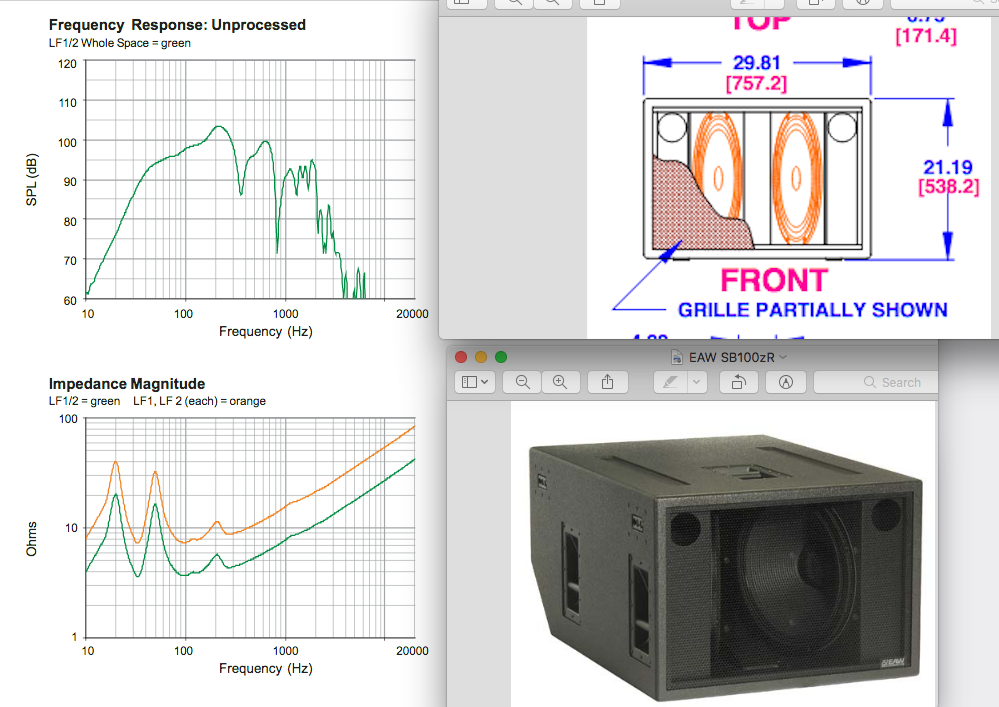Click the 'Frequency Response: Unprocessed' heading
This screenshot has width=999, height=707.
pyautogui.click(x=177, y=25)
